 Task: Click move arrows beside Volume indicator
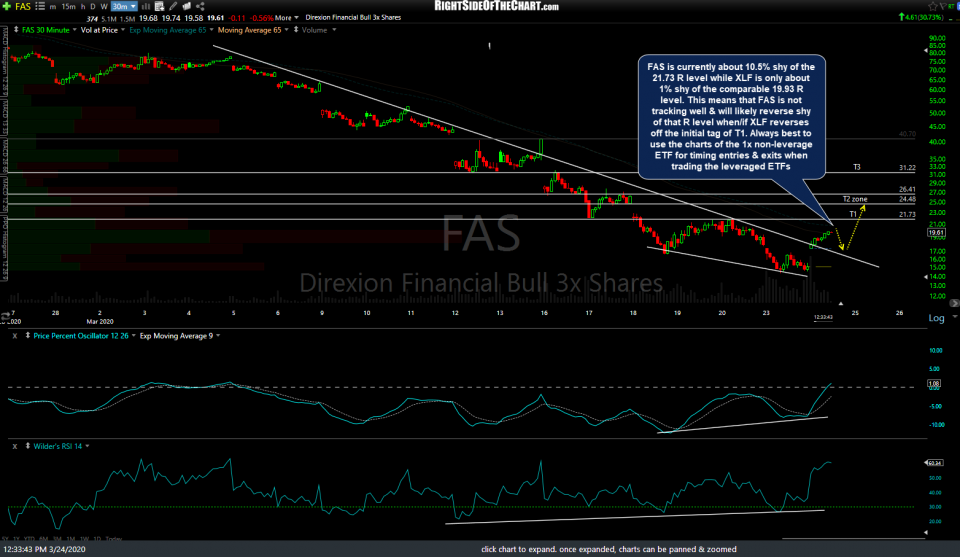(x=296, y=30)
